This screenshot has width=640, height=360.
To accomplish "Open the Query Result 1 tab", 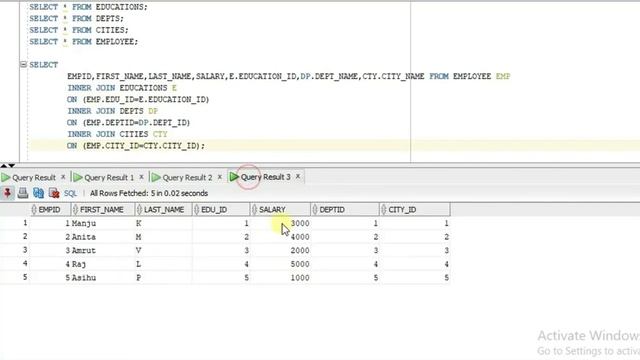I will (109, 178).
